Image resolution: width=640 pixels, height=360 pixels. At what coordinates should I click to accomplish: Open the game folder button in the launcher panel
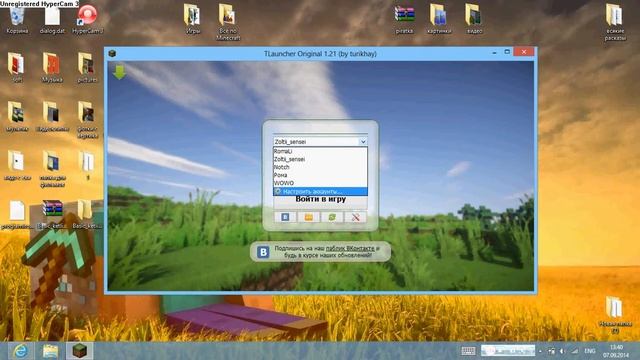[x=309, y=217]
